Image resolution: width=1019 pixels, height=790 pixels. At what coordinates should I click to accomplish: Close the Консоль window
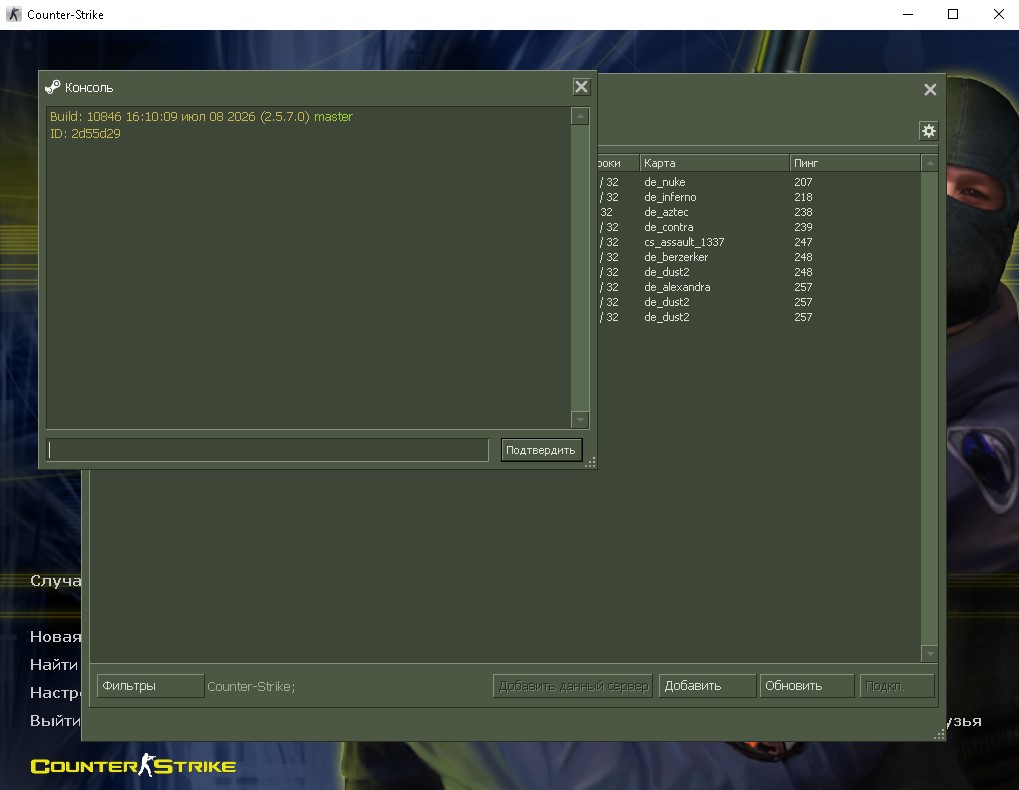(581, 87)
